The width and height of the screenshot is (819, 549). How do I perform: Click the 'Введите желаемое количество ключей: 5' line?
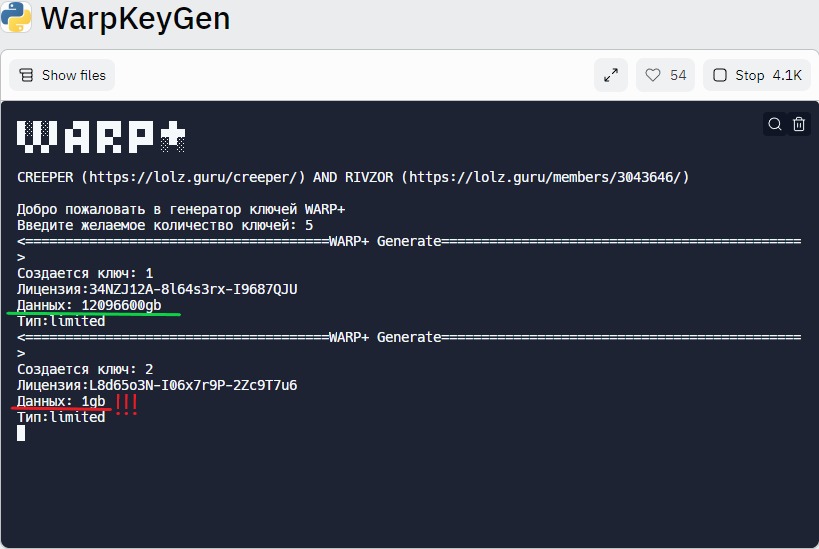pos(165,225)
